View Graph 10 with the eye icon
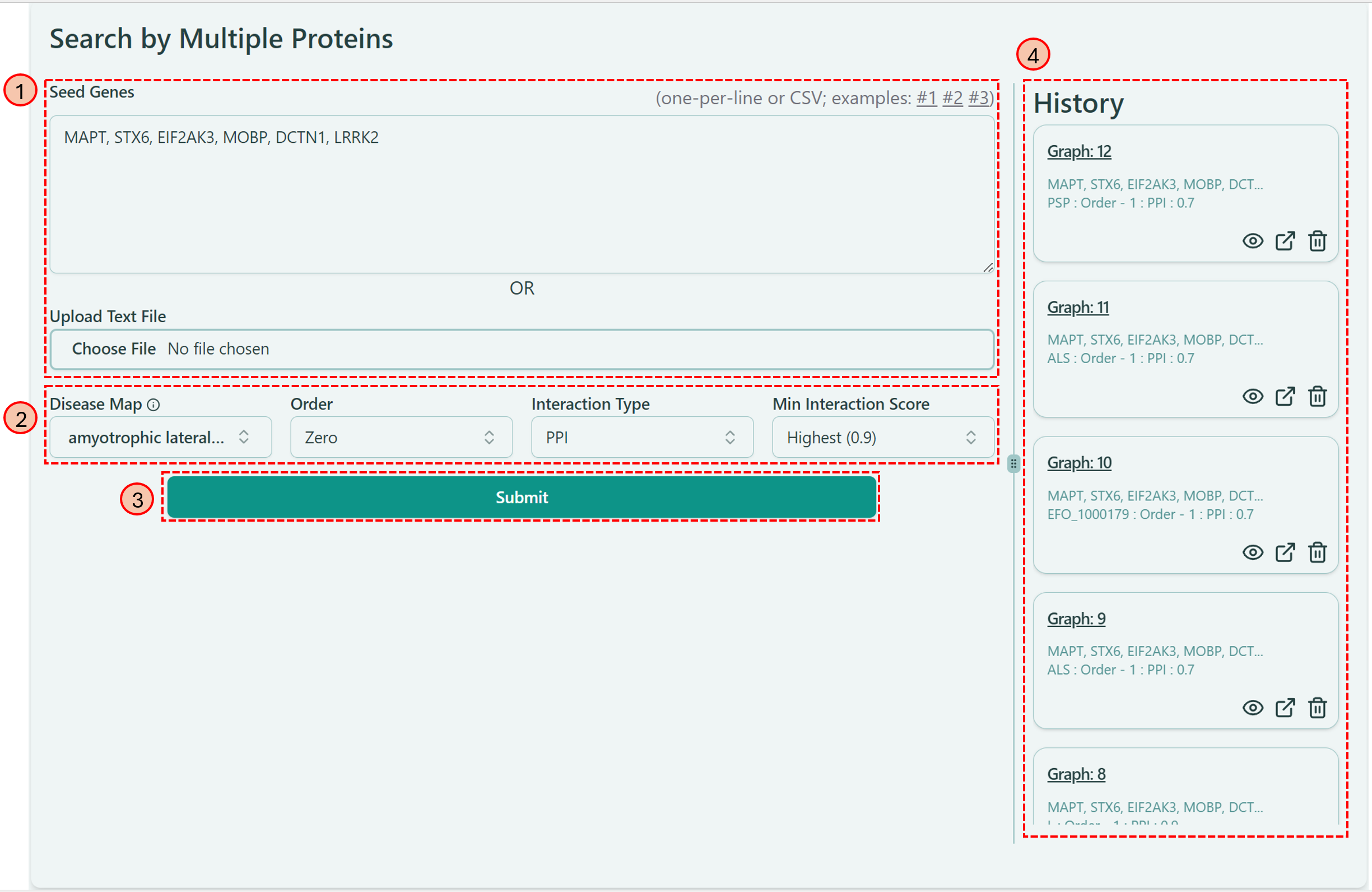This screenshot has height=892, width=1372. click(1252, 552)
